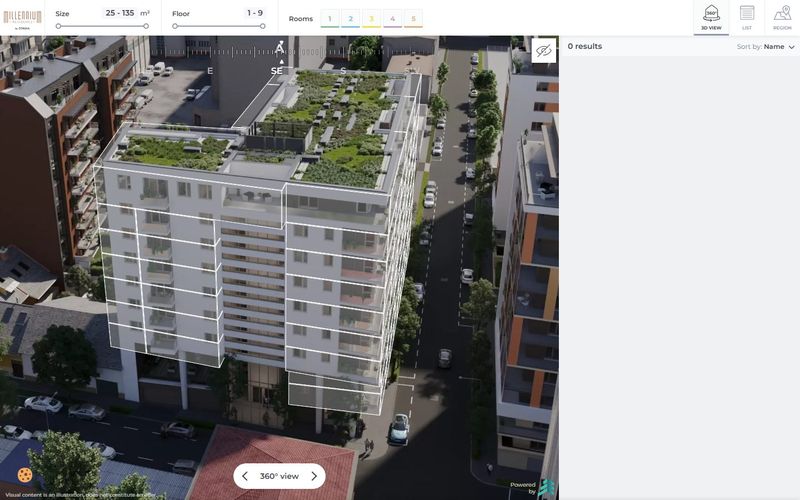
Task: Toggle the 4 rooms filter
Action: (392, 19)
